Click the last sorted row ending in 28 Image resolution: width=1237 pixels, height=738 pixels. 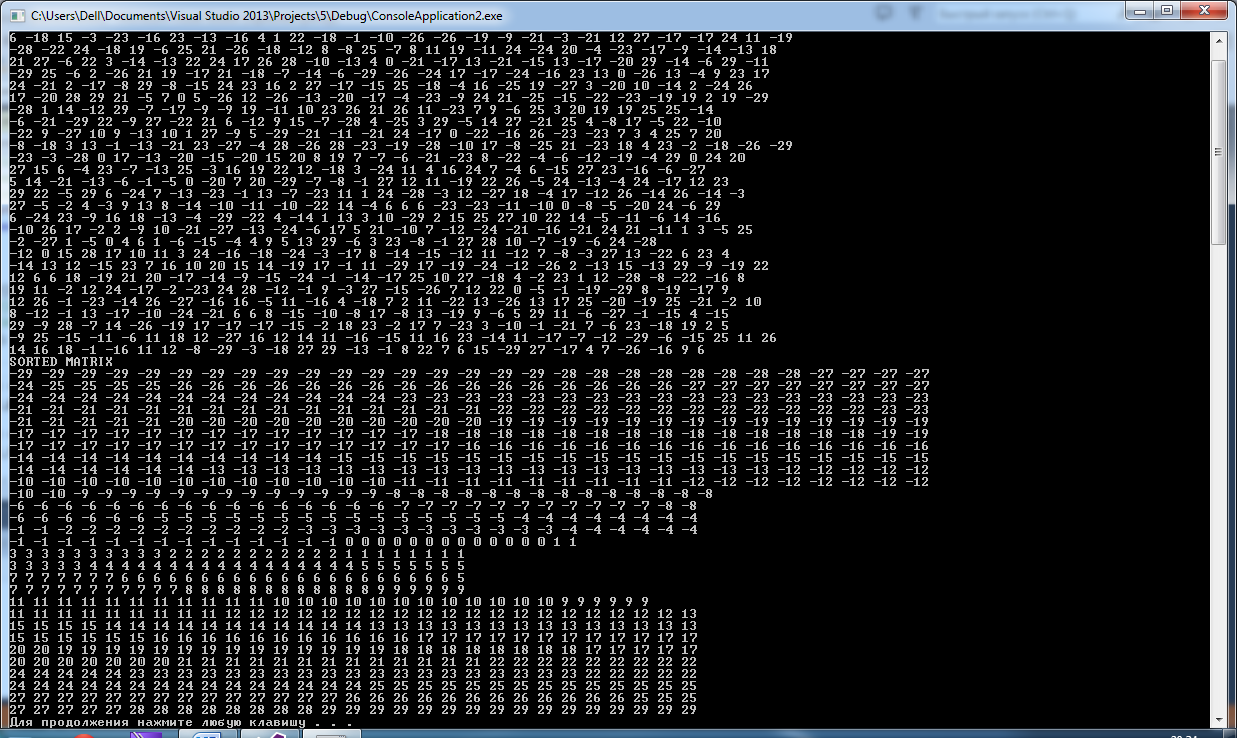click(353, 710)
